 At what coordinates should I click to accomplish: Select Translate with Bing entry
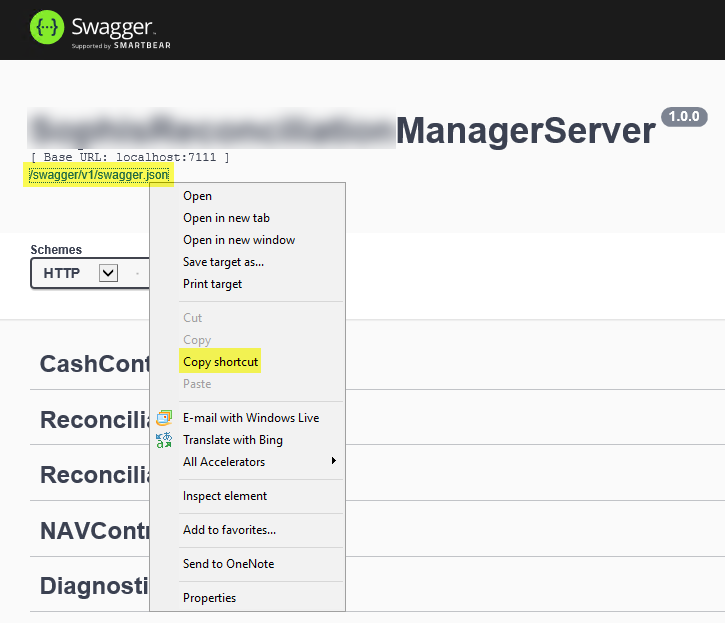pos(233,440)
